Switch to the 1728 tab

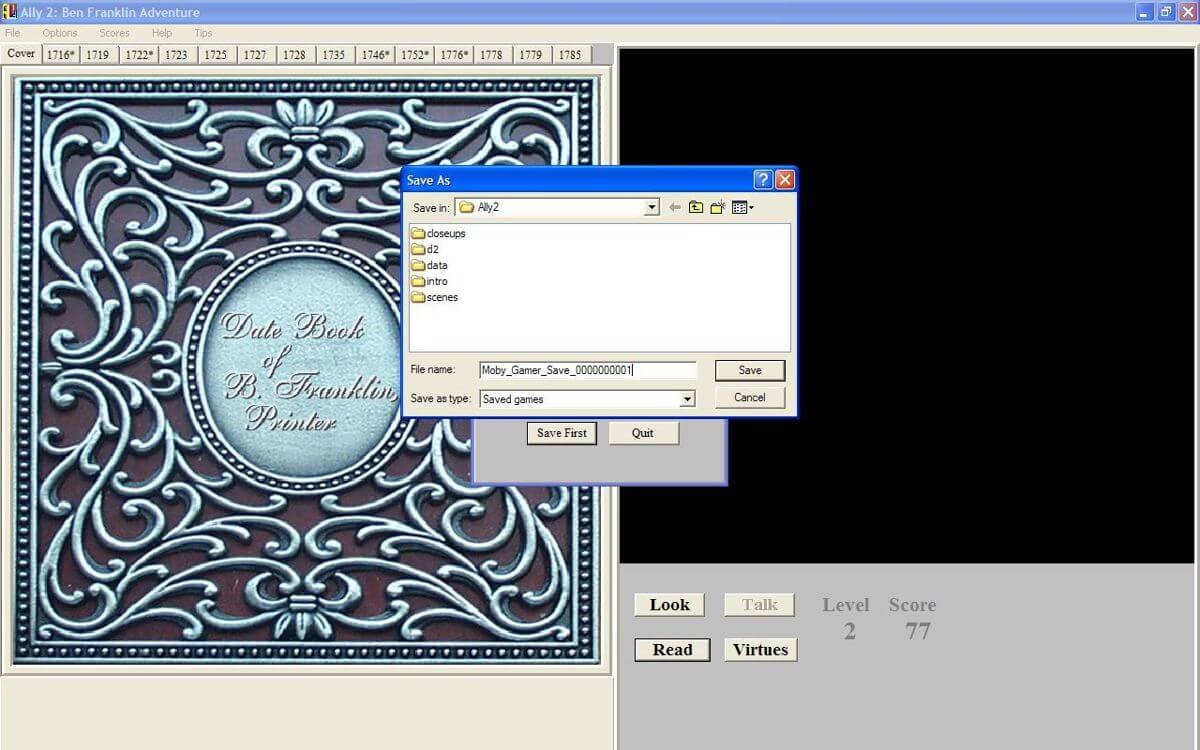294,55
